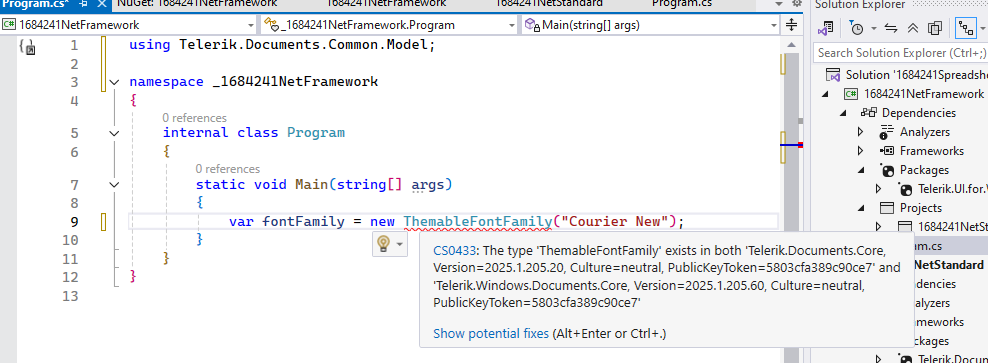The height and width of the screenshot is (363, 988).
Task: Click the Show All Files icon
Action: click(x=935, y=28)
